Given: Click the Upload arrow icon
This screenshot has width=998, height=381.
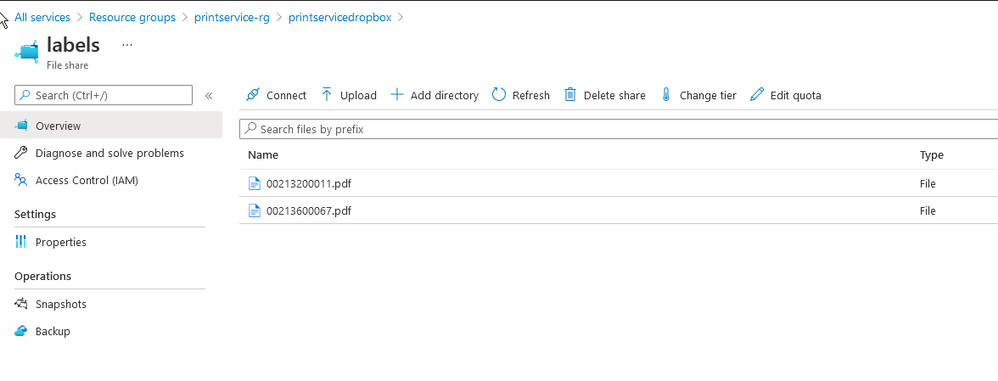Looking at the screenshot, I should click(327, 95).
